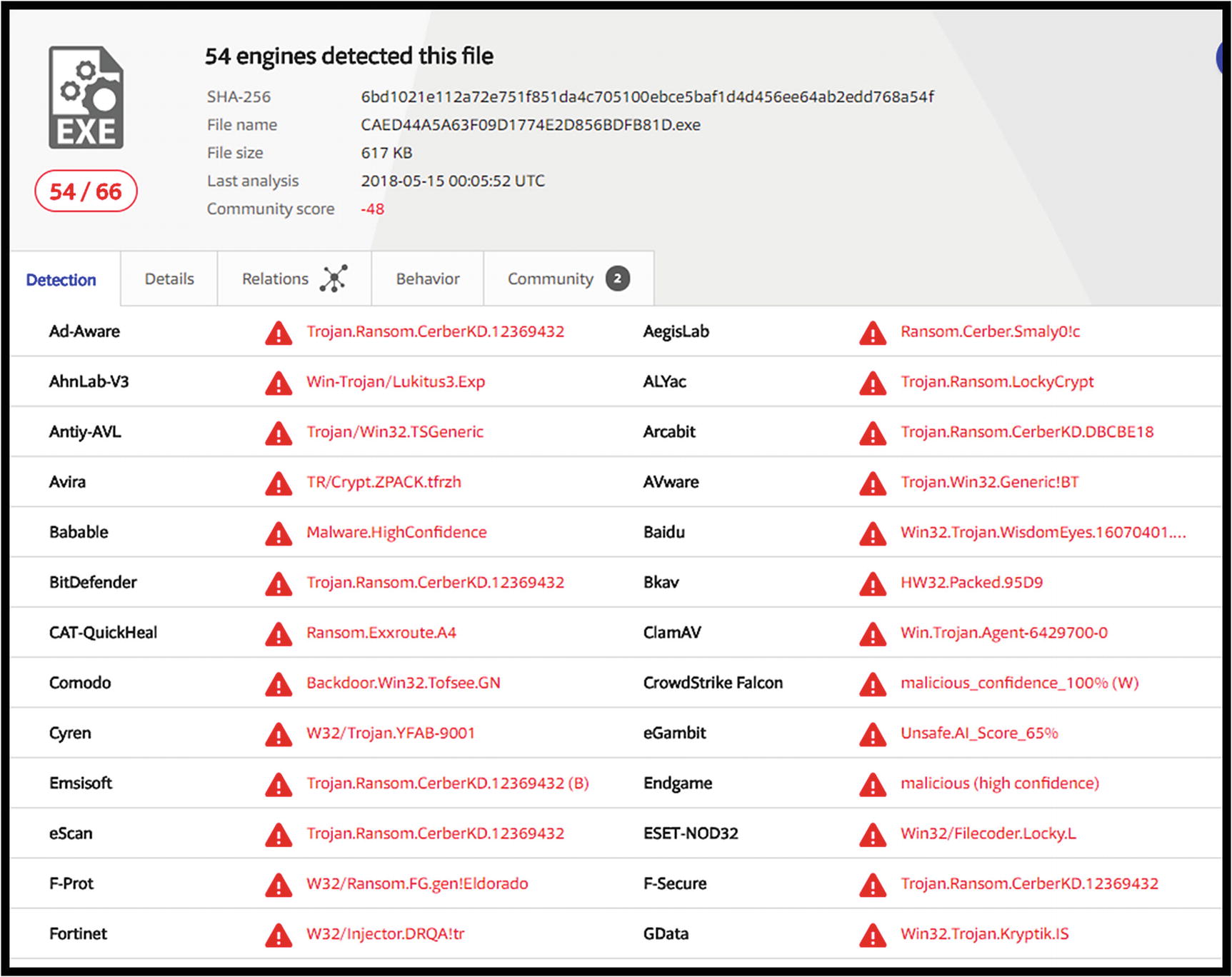This screenshot has width=1232, height=977.
Task: Click result W32/Ransom.FG.gen!Eldorado
Action: coord(417,883)
